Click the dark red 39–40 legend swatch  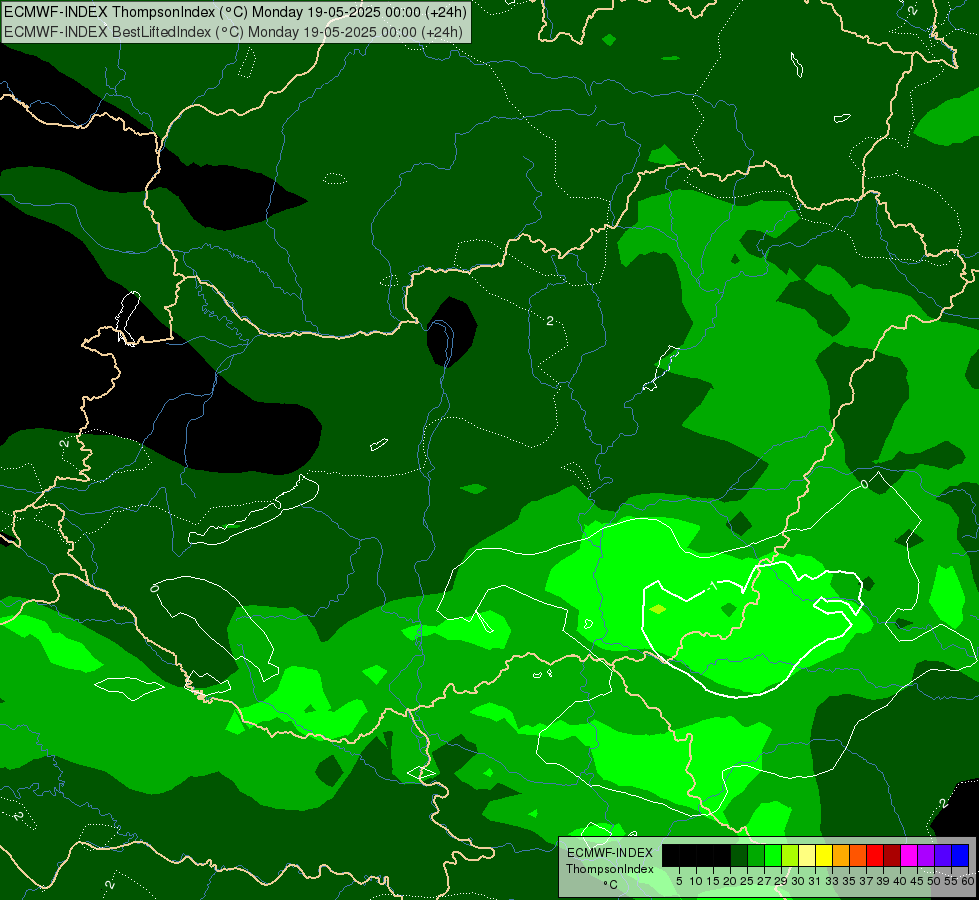click(x=892, y=855)
